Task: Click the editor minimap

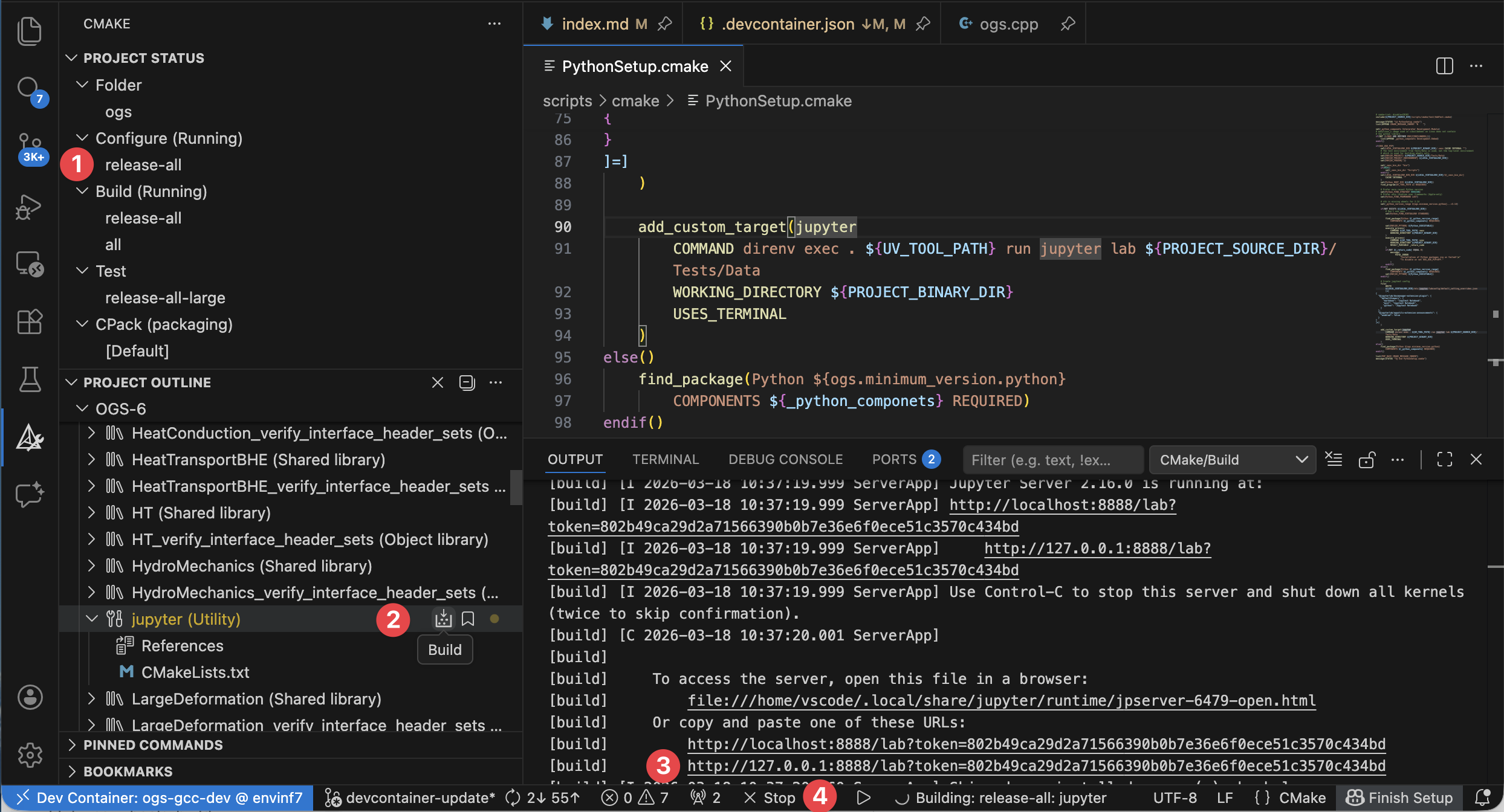Action: [1430, 237]
